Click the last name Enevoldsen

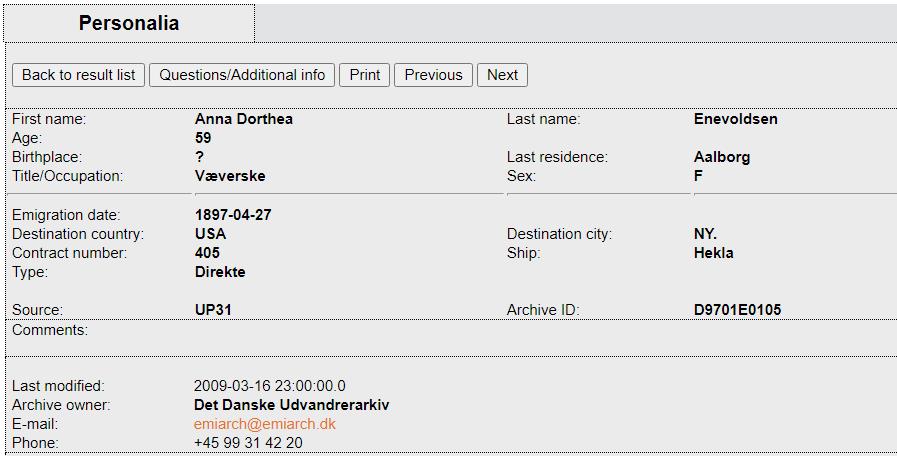736,119
